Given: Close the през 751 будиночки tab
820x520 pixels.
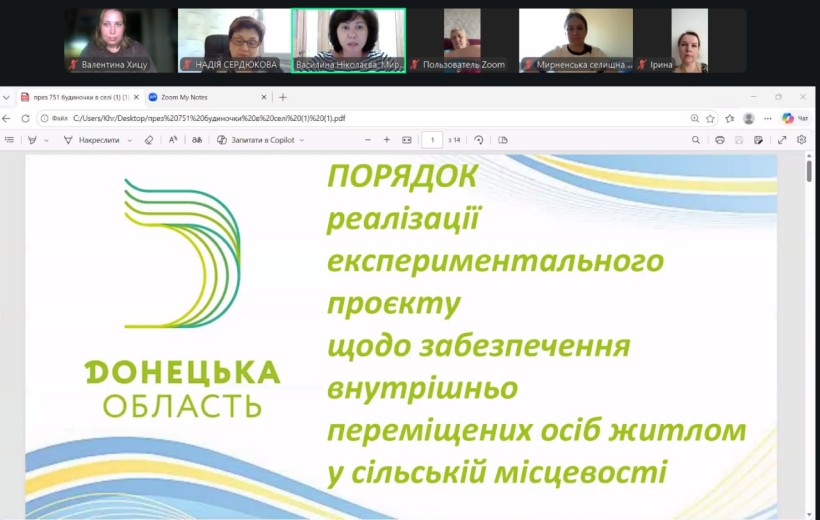Looking at the screenshot, I should click(x=136, y=97).
